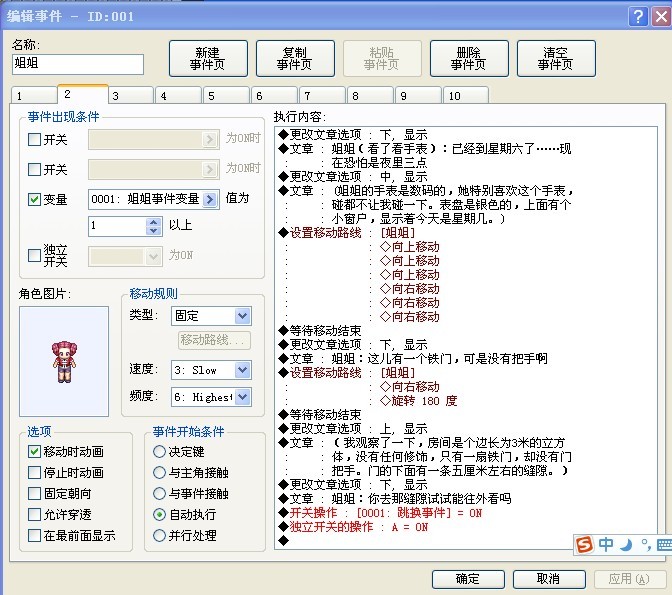Click the 确定 button

click(468, 579)
